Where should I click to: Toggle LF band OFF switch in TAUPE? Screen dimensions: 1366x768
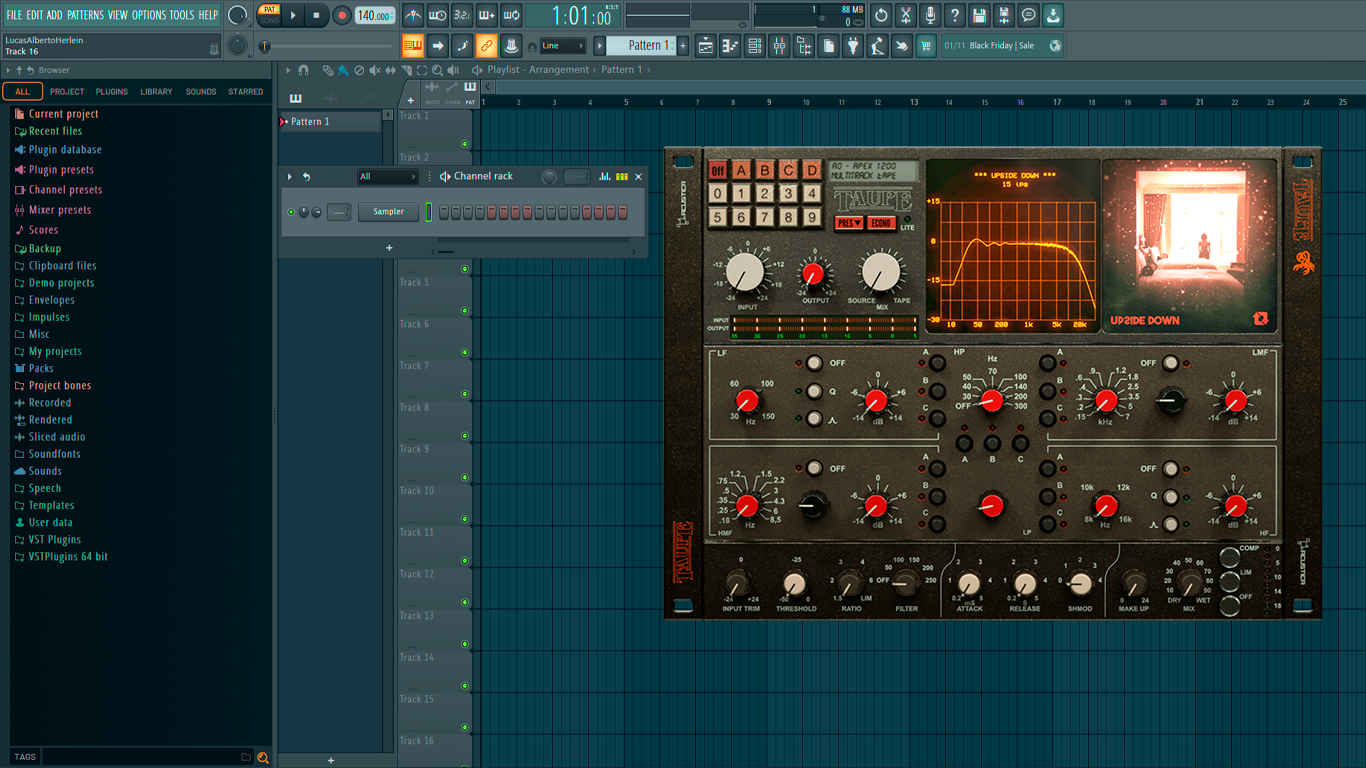pos(814,363)
